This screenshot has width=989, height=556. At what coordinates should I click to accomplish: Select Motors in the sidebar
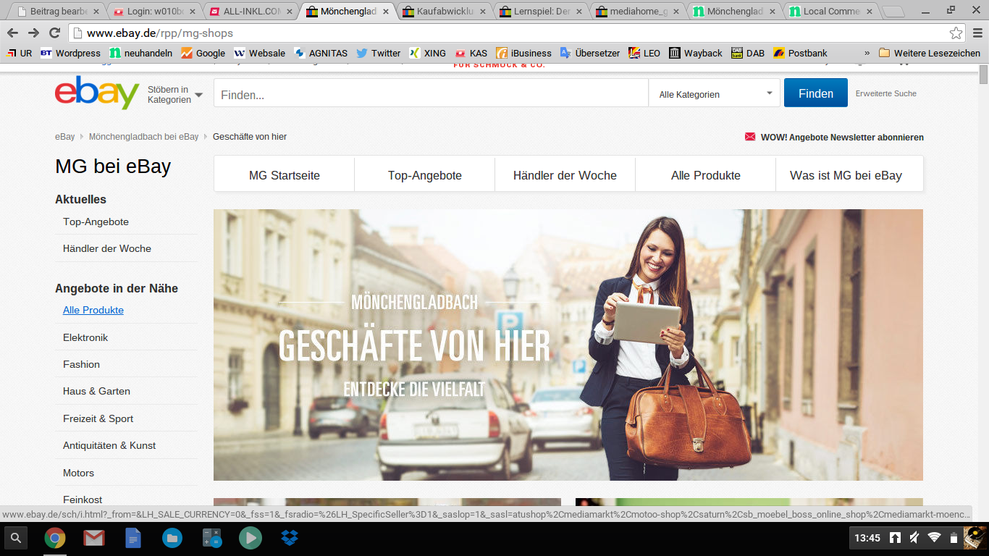point(78,473)
